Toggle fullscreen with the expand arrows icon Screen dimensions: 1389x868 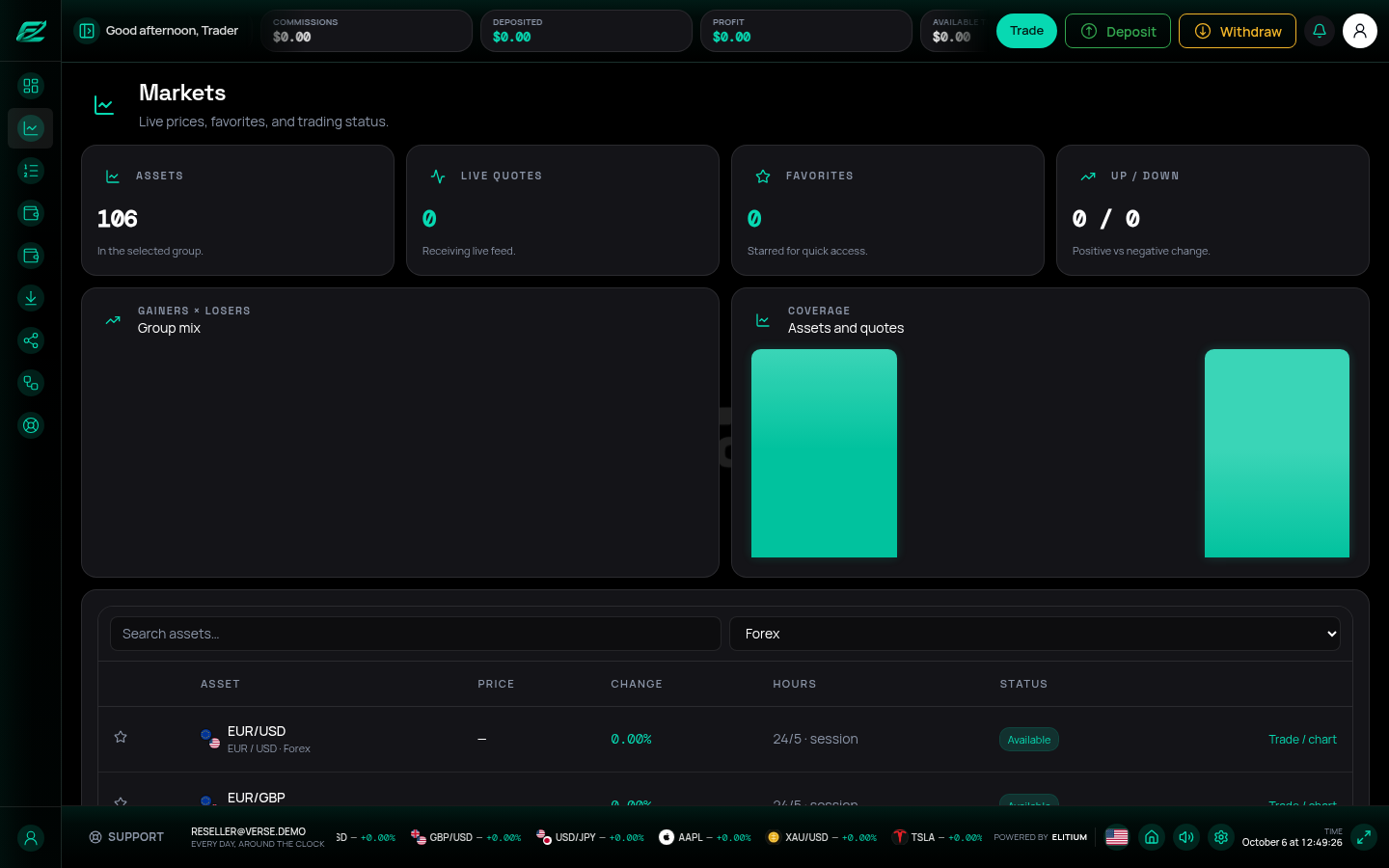(1364, 837)
